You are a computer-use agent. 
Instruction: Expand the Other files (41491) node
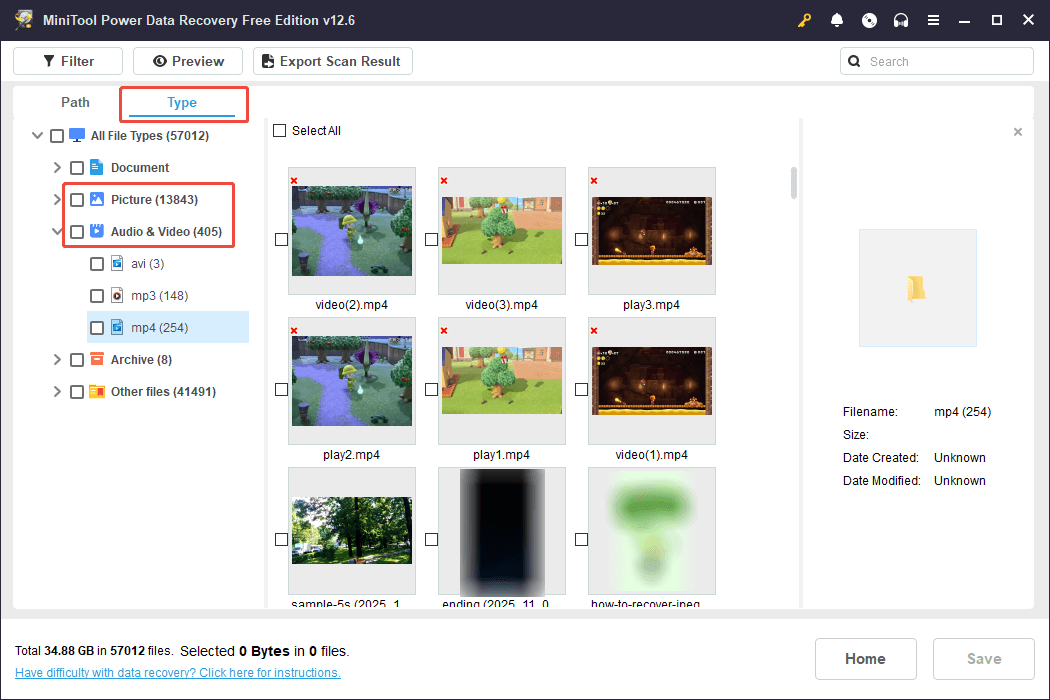click(x=57, y=391)
